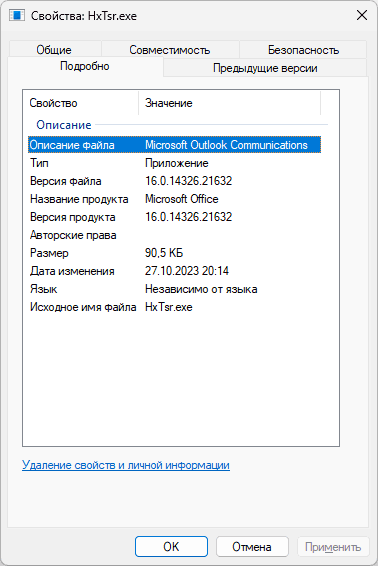Open the Предыдущие версии tab
378x566 pixels.
265,68
